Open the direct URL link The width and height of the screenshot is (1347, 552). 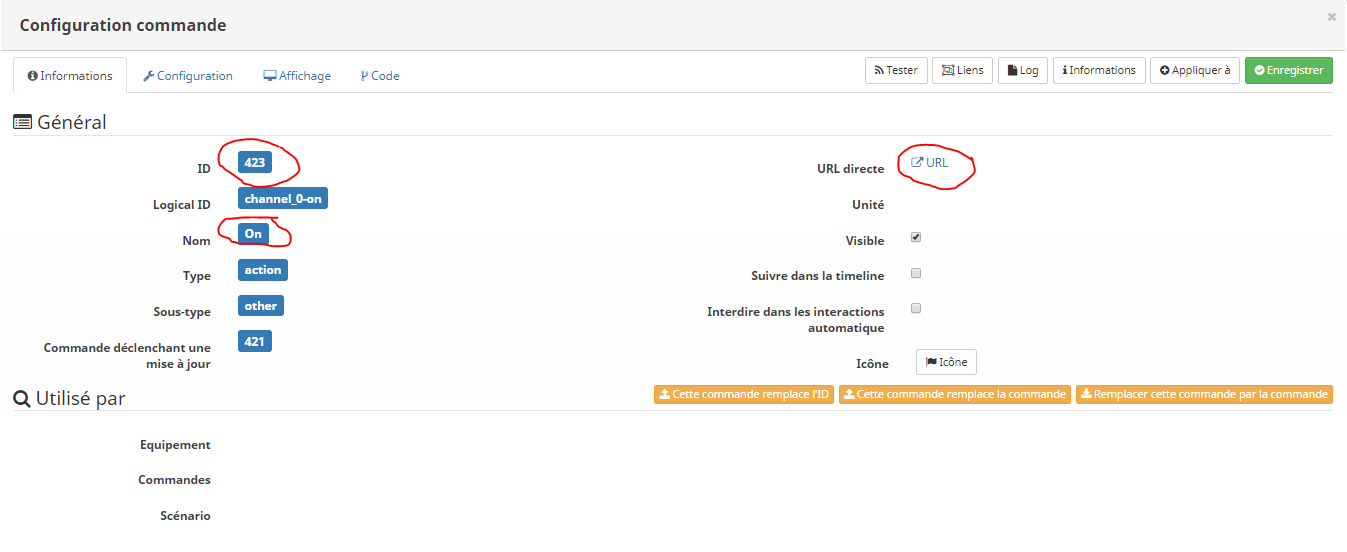(930, 162)
